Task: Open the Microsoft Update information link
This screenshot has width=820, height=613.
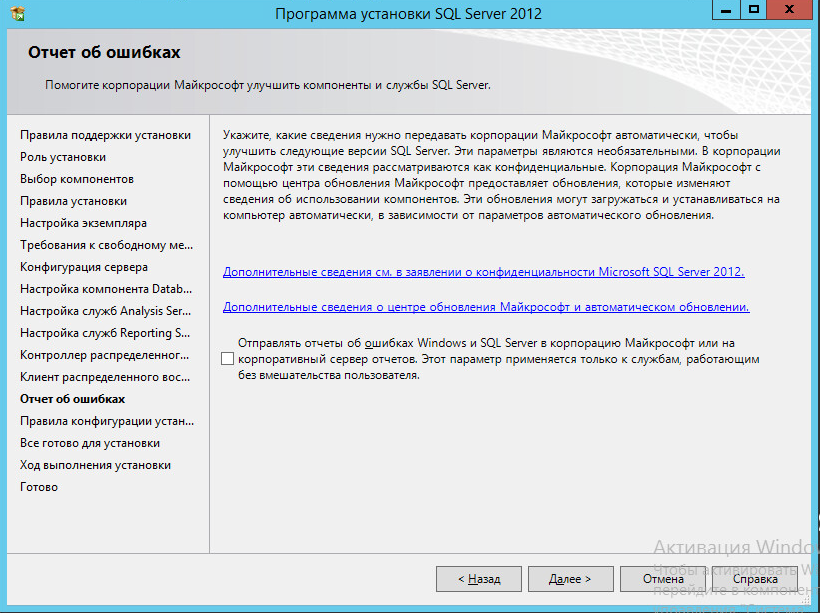Action: 486,307
